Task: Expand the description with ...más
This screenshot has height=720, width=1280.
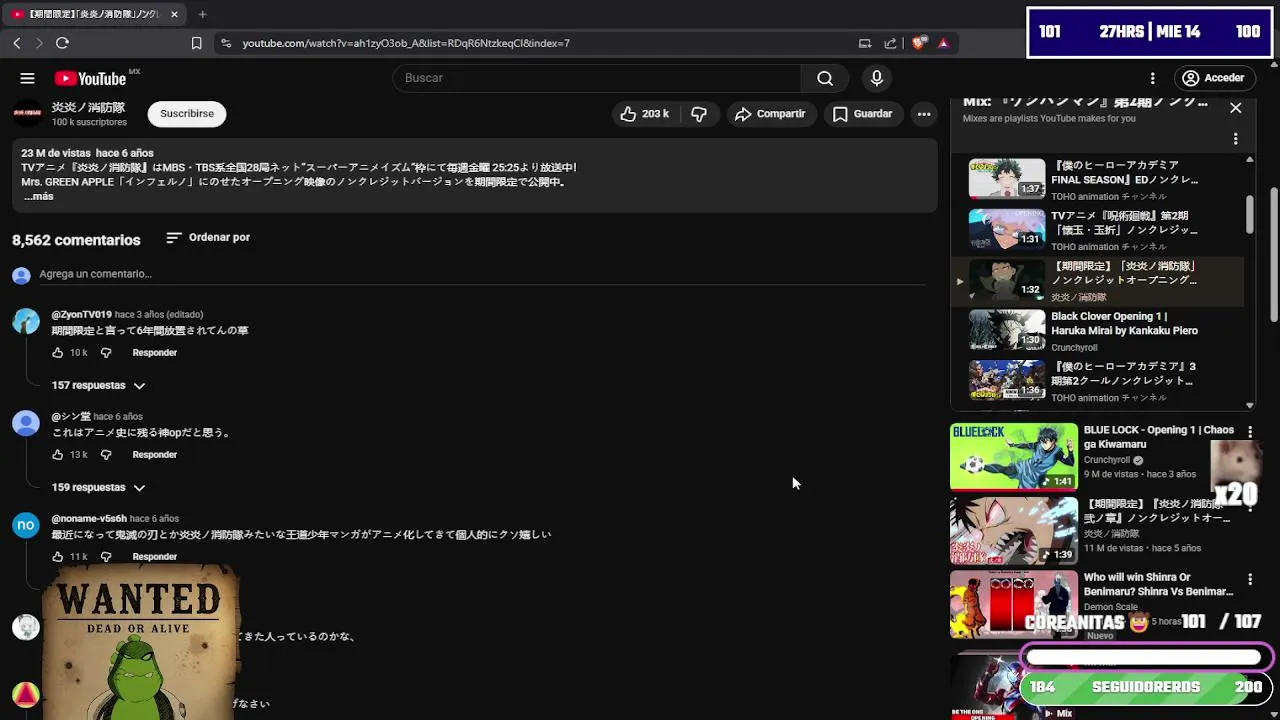Action: pos(39,197)
